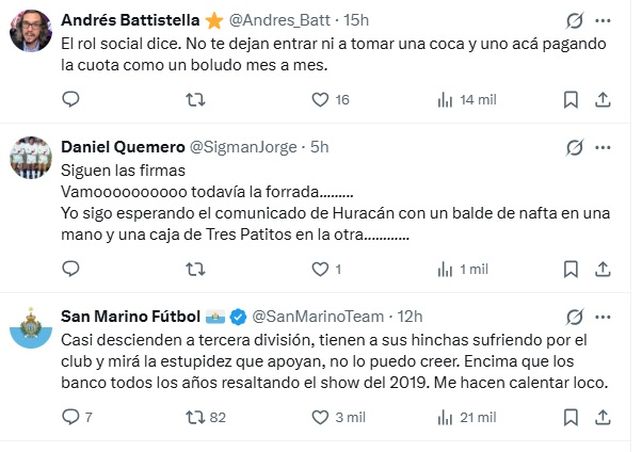Retweet San Marino Fútbol post with 82 retweets
The width and height of the screenshot is (642, 452).
(x=197, y=417)
